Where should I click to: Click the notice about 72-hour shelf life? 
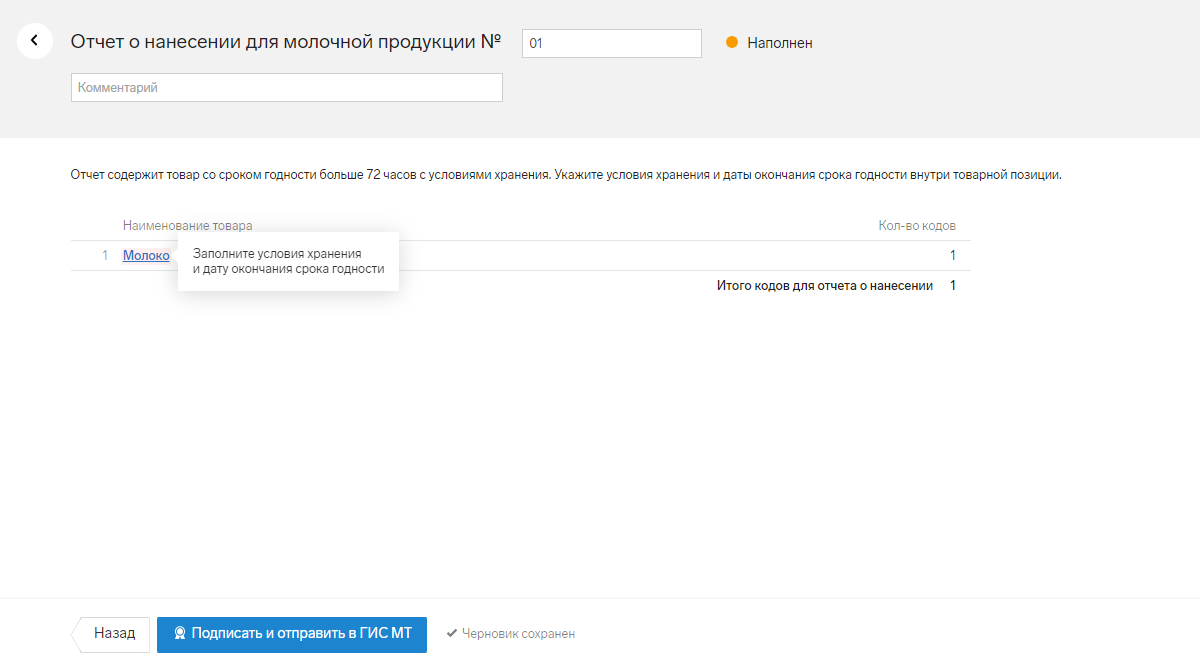click(x=566, y=175)
